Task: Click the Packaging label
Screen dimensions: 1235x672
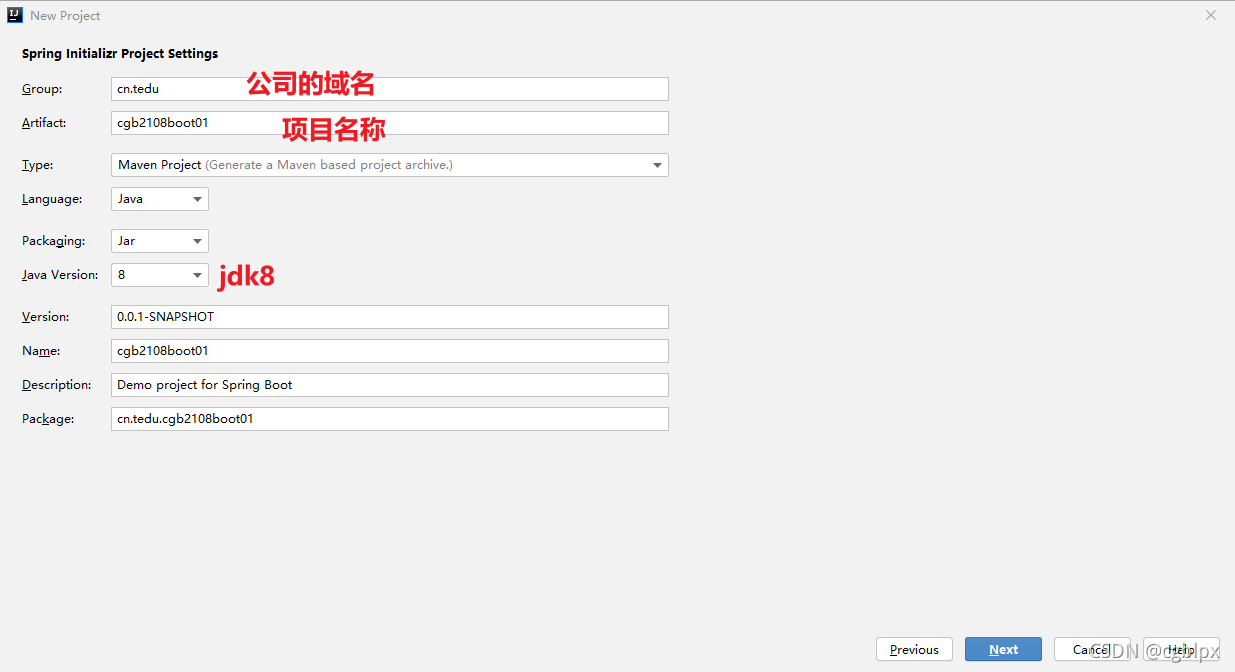Action: click(x=53, y=241)
